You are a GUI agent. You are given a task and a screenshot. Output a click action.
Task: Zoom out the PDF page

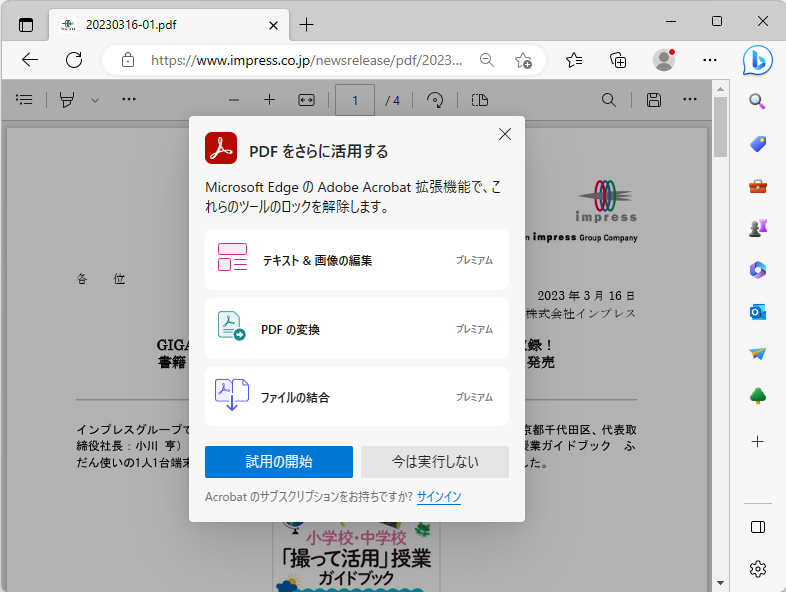coord(234,100)
